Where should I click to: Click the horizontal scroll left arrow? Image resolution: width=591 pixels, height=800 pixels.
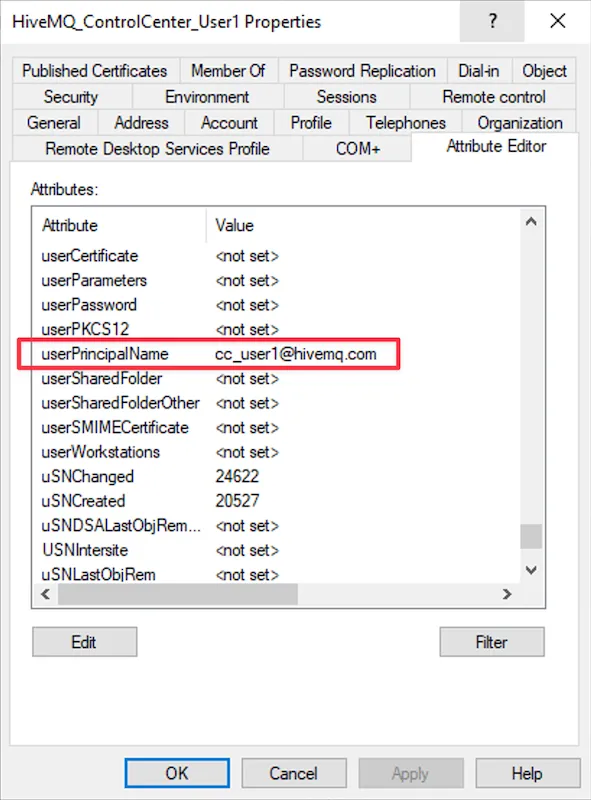coord(45,594)
